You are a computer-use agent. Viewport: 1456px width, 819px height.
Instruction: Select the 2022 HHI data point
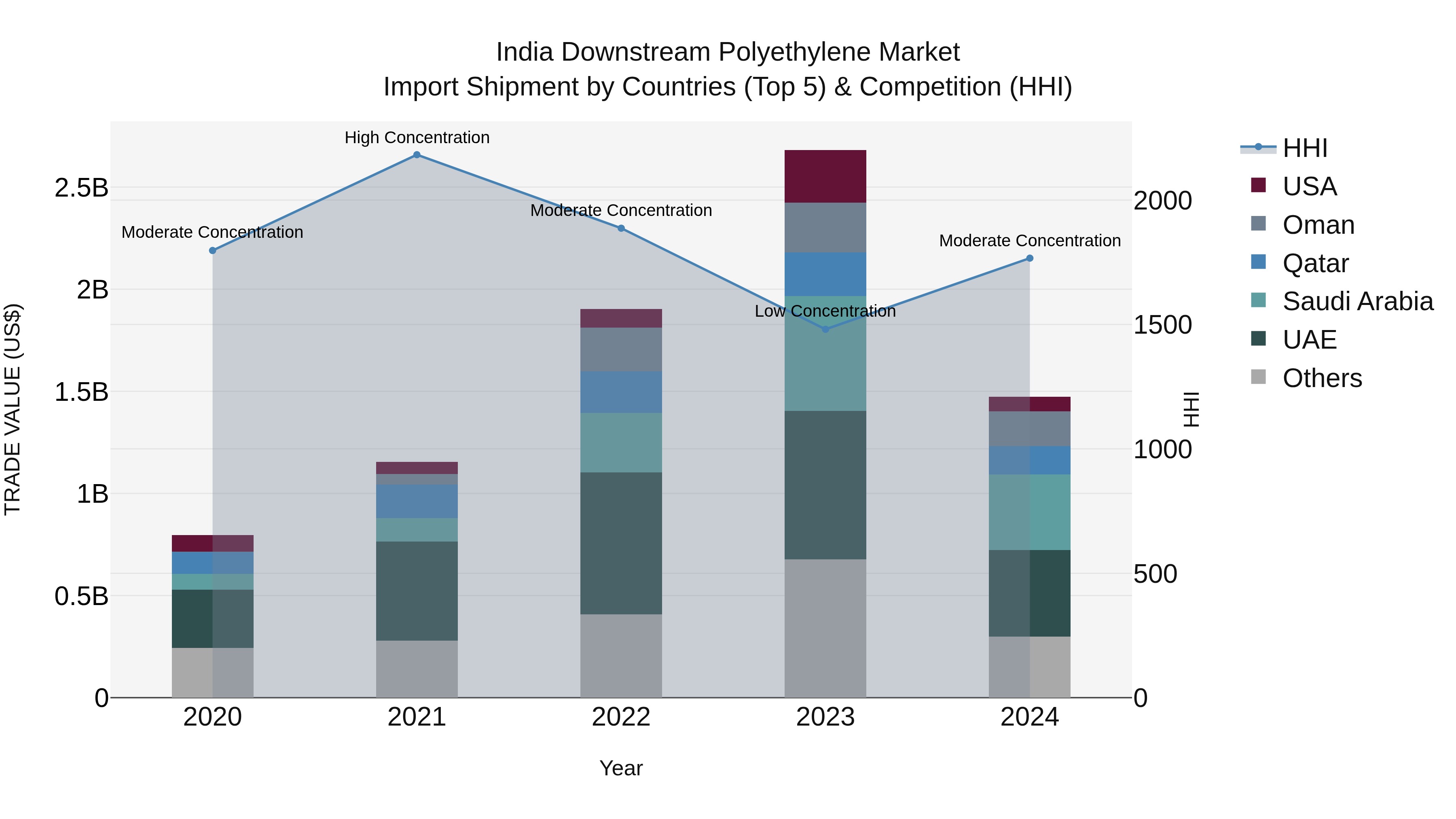tap(620, 229)
